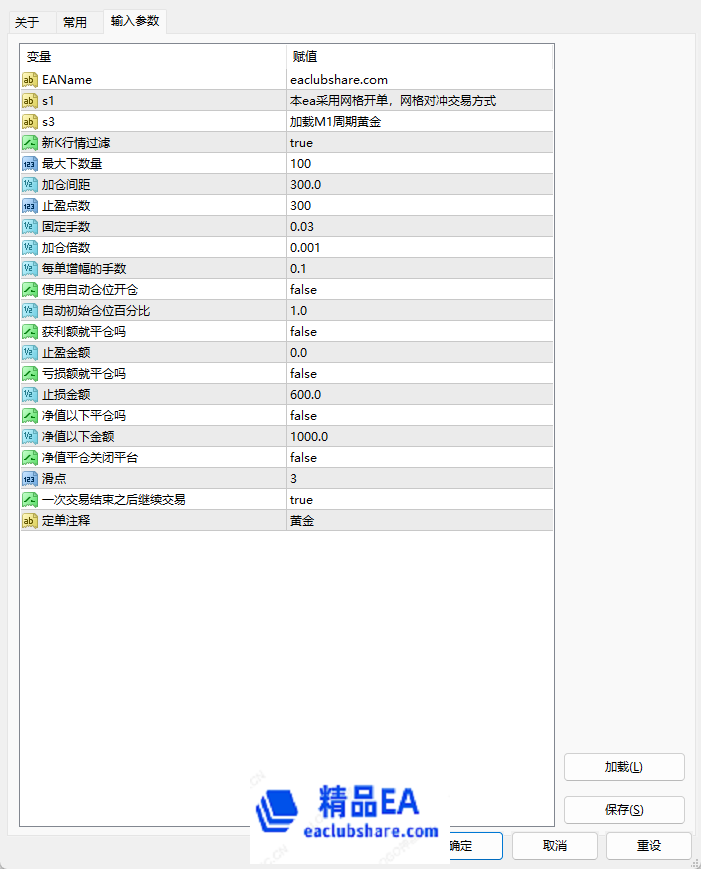Select the 每单增幅的手数 variable name

click(84, 269)
